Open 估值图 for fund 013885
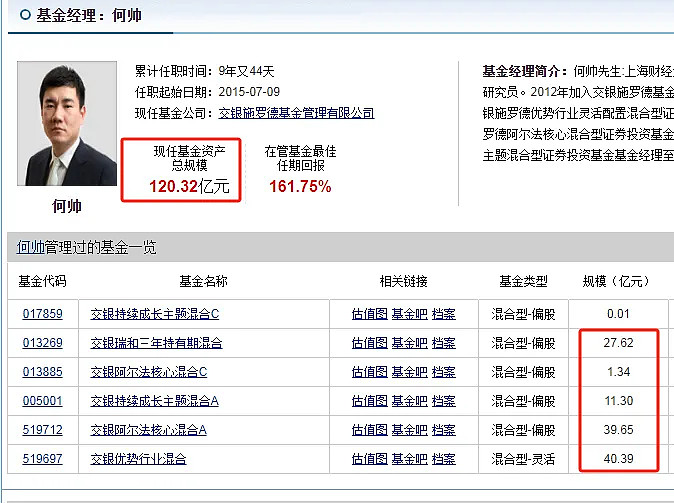This screenshot has width=674, height=503. pos(370,371)
